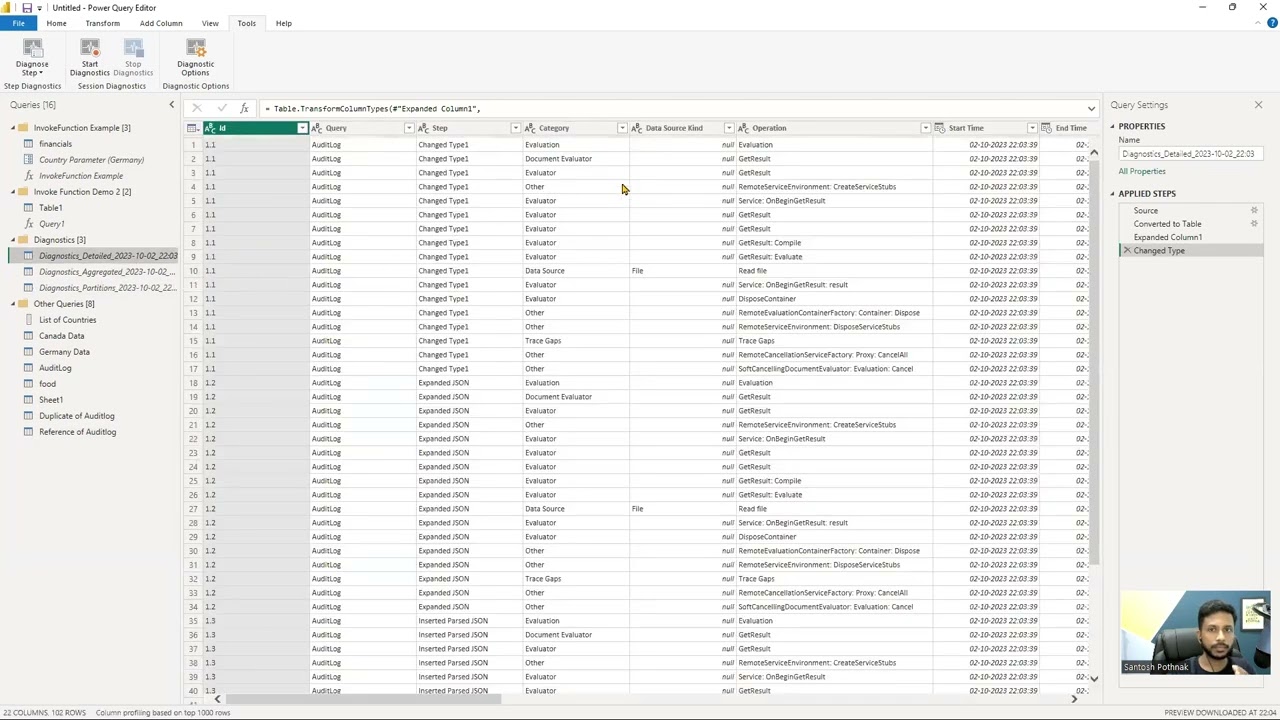
Task: Select Diagnostics_Aggregated query
Action: [107, 272]
